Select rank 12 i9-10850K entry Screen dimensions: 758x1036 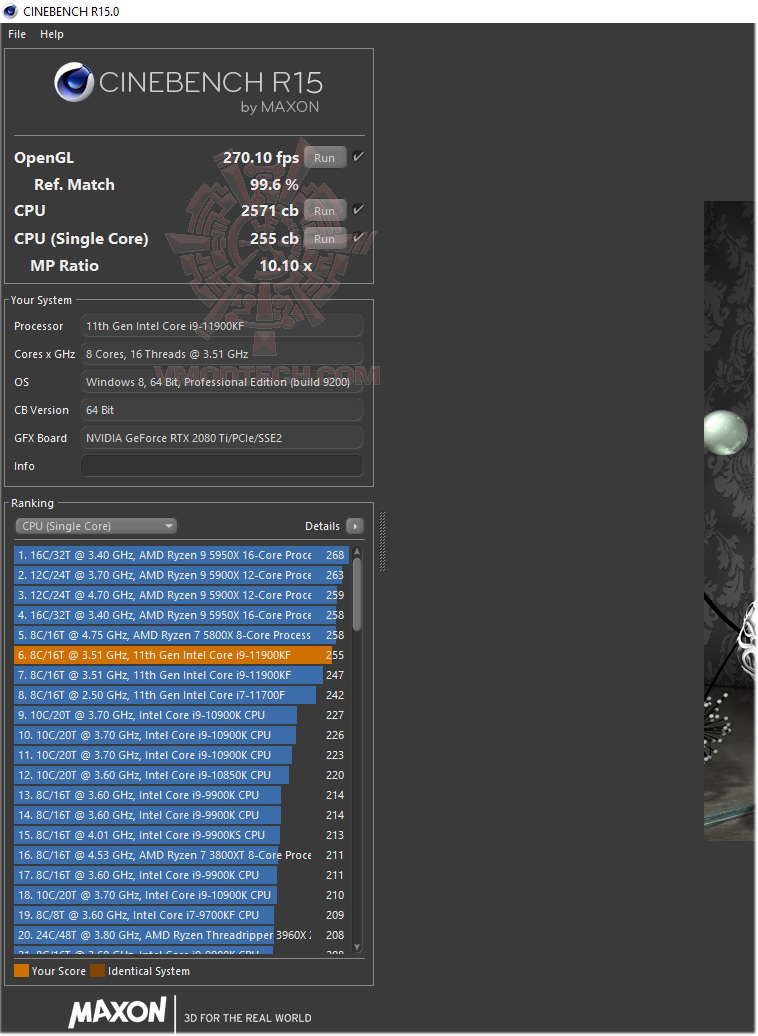click(182, 775)
